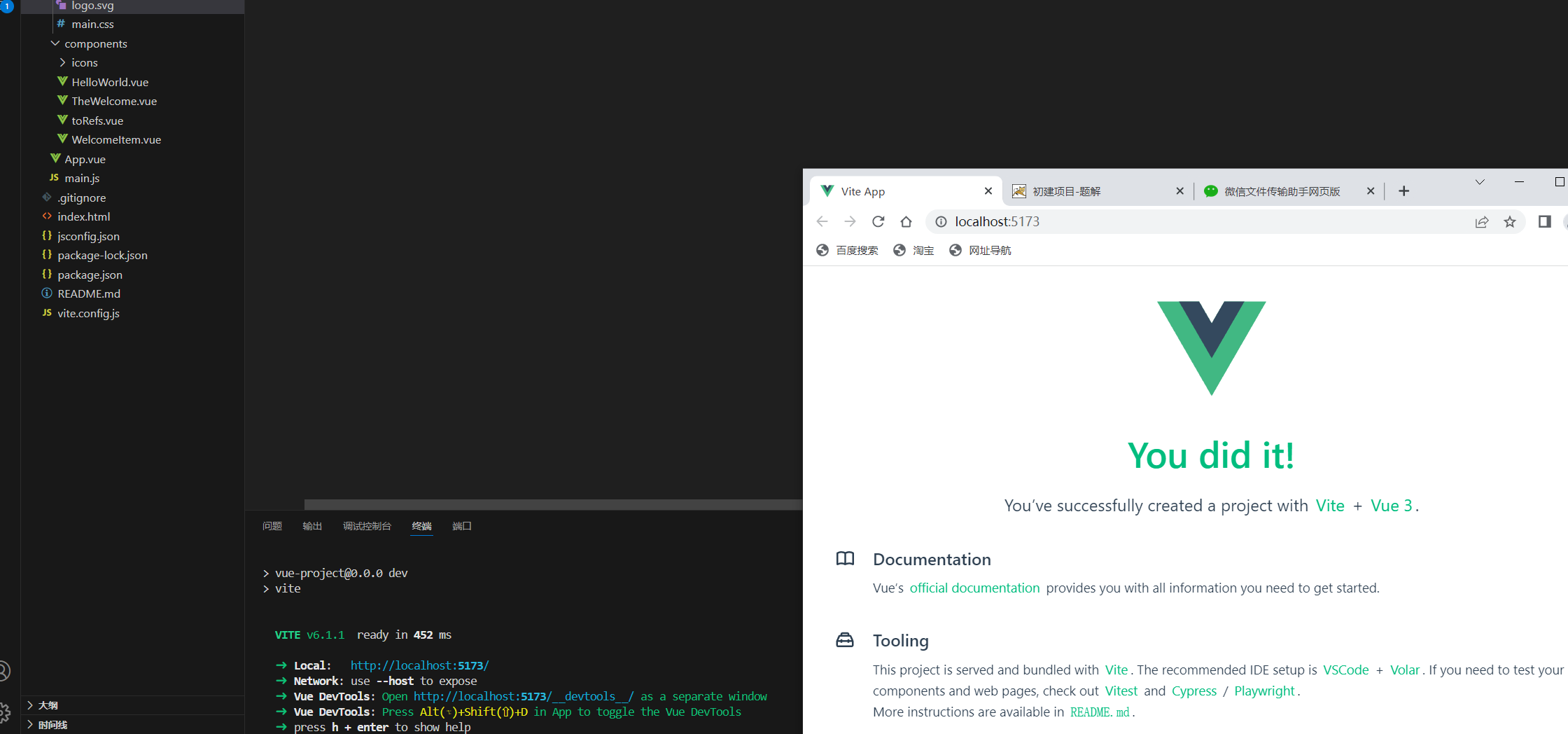Viewport: 1568px width, 734px height.
Task: Open the Volar link
Action: click(1405, 670)
